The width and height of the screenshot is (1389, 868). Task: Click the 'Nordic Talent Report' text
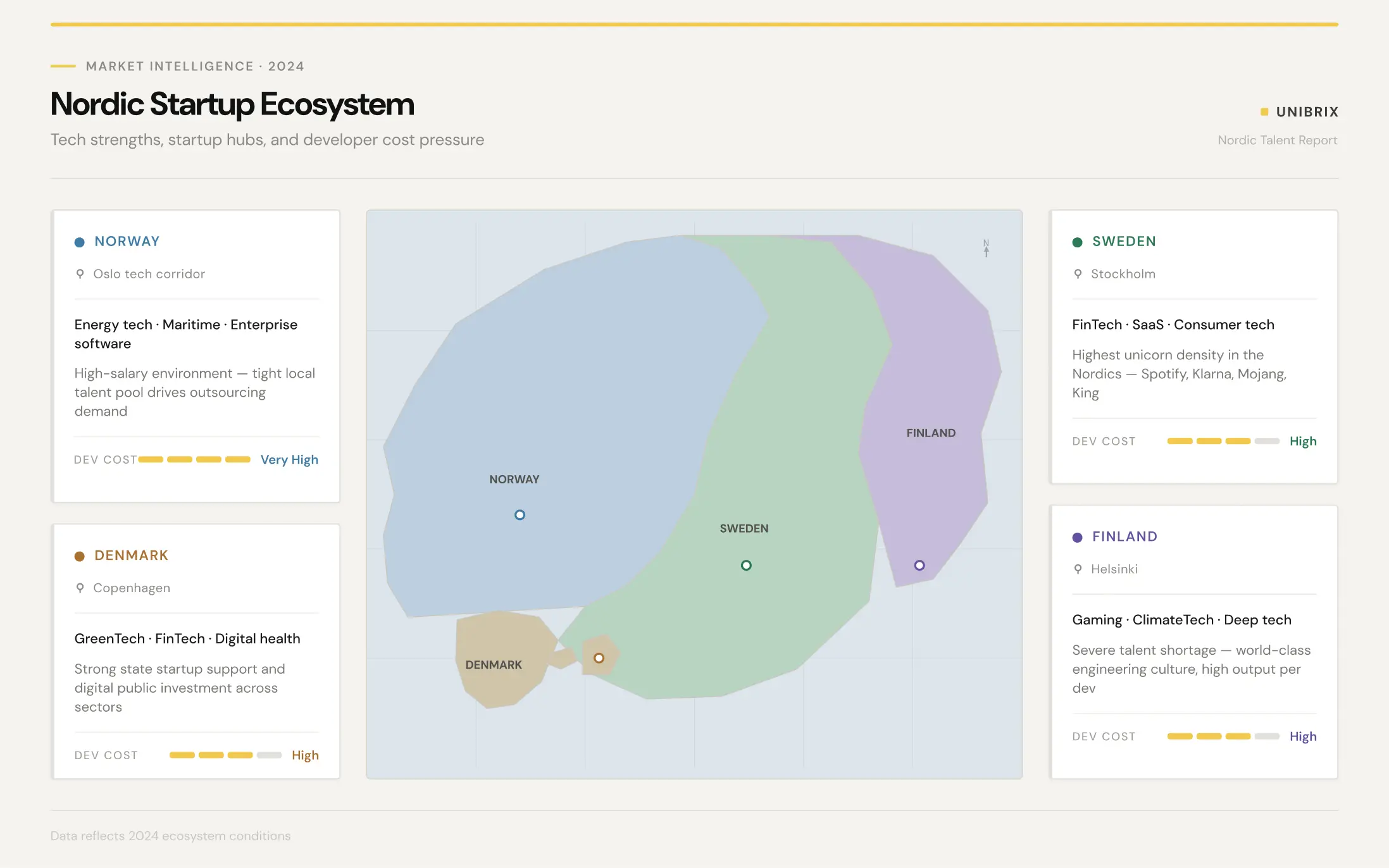click(1278, 140)
